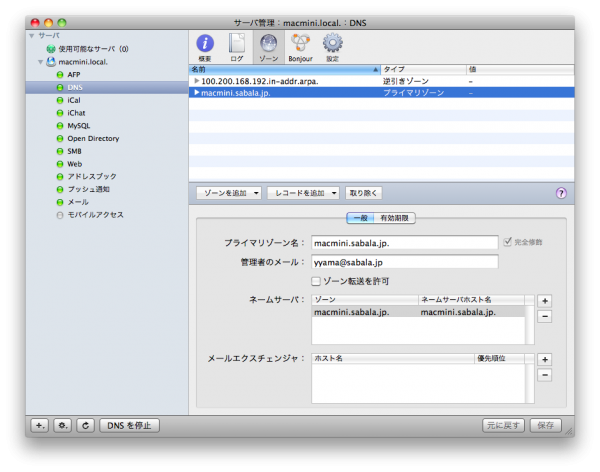Click the 元に戻す revert button
This screenshot has height=472, width=600.
[x=504, y=425]
